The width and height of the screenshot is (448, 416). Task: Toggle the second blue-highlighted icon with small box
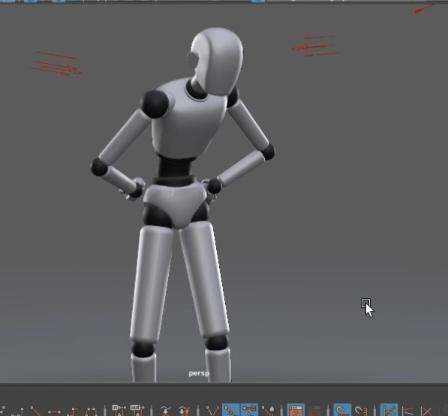(x=249, y=410)
